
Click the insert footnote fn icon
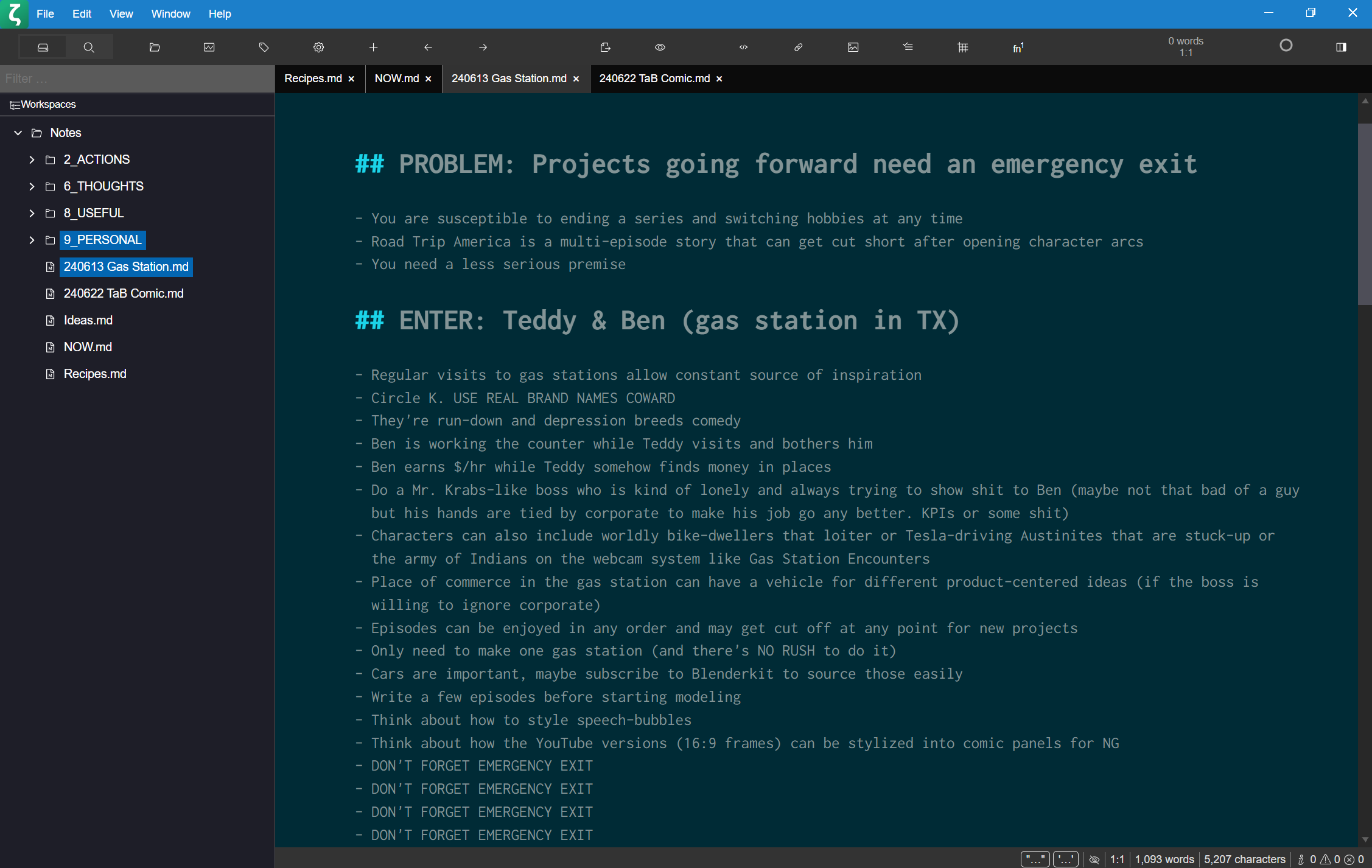pyautogui.click(x=1018, y=47)
